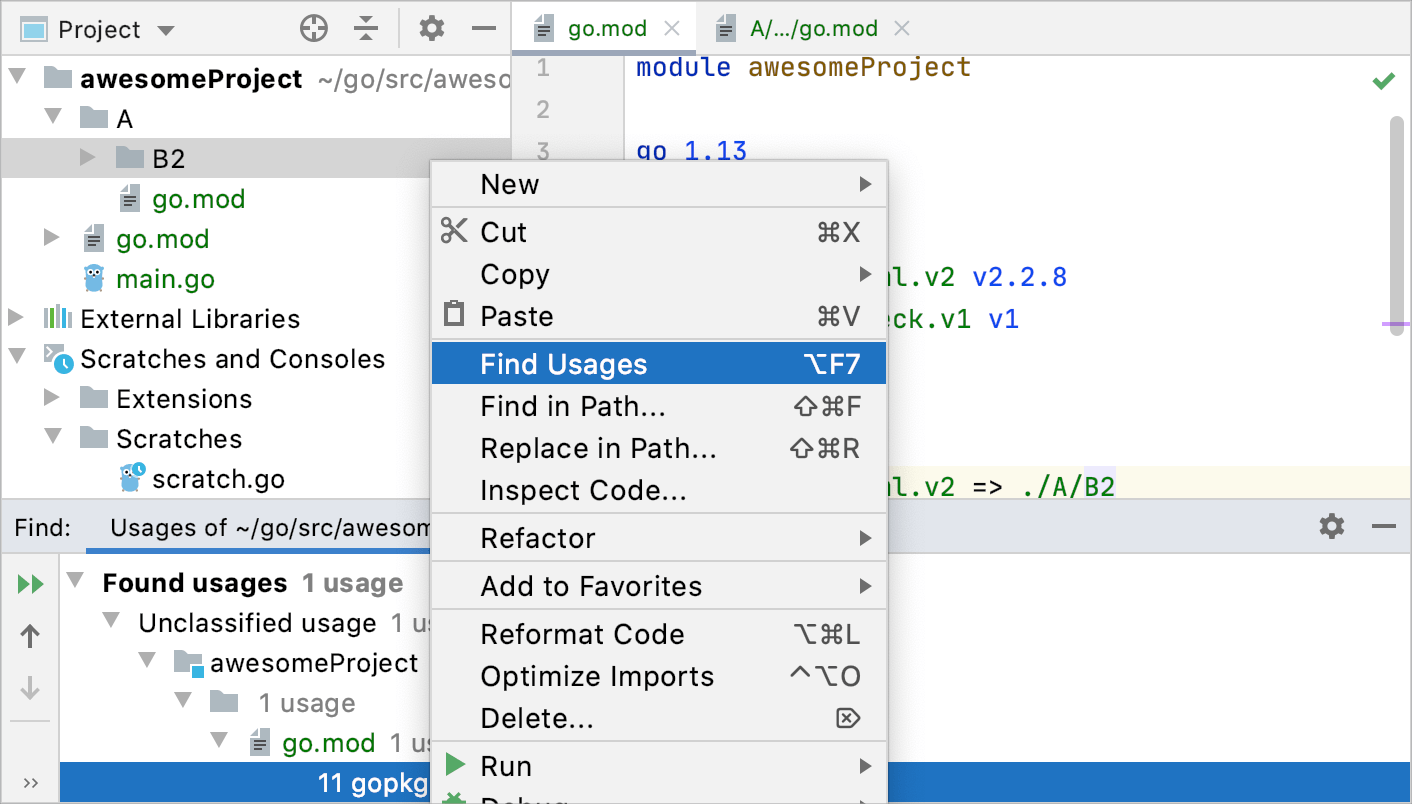This screenshot has height=804, width=1412.
Task: Expand the Found usages tree node
Action: 75,582
